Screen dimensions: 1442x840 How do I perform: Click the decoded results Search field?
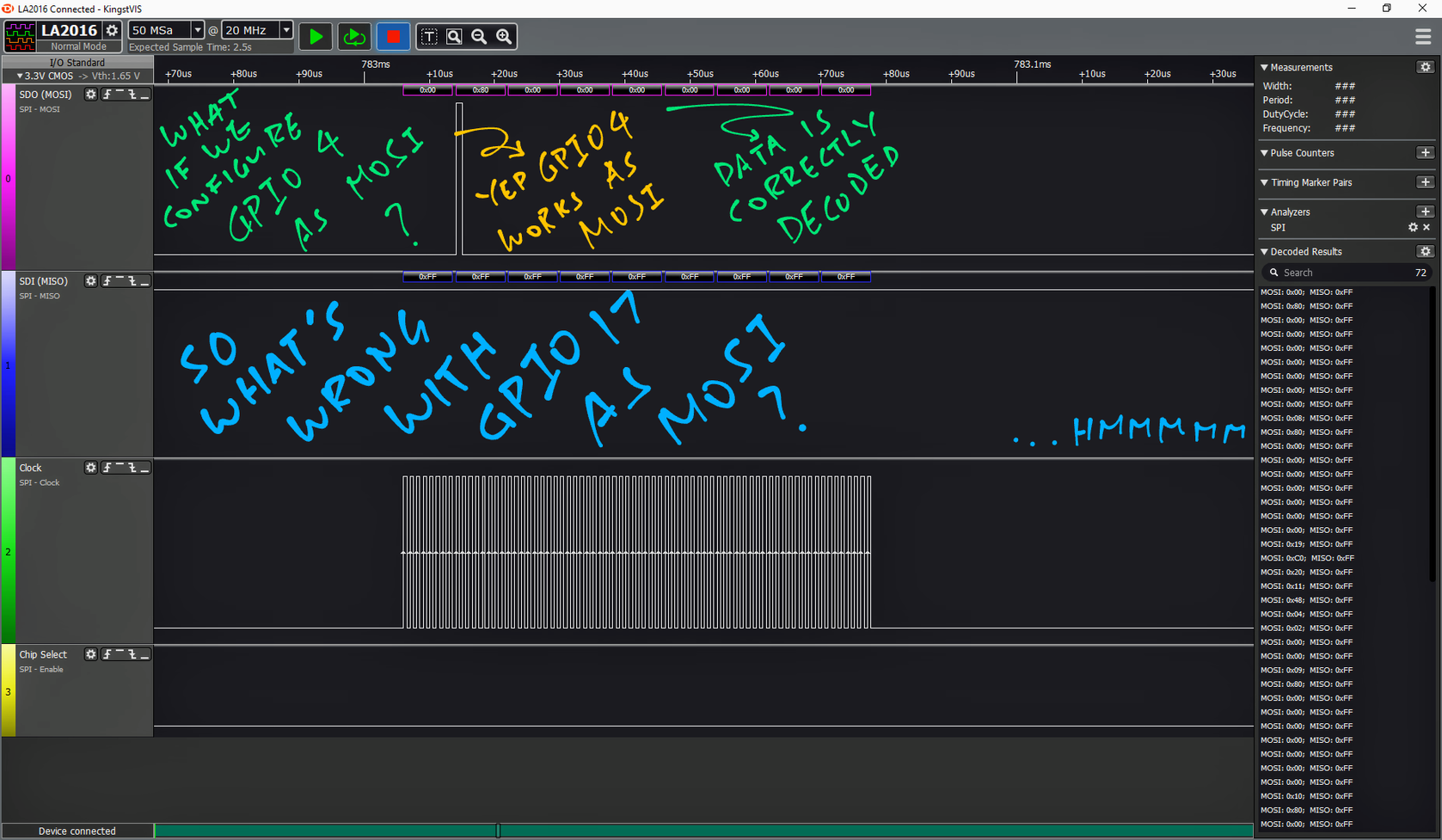(1341, 273)
